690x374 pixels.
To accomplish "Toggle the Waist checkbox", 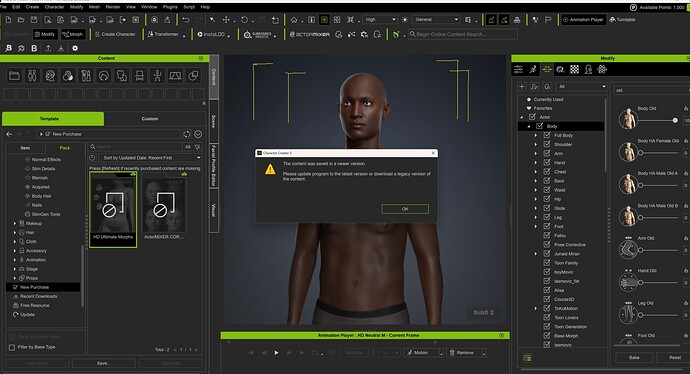I will 547,190.
